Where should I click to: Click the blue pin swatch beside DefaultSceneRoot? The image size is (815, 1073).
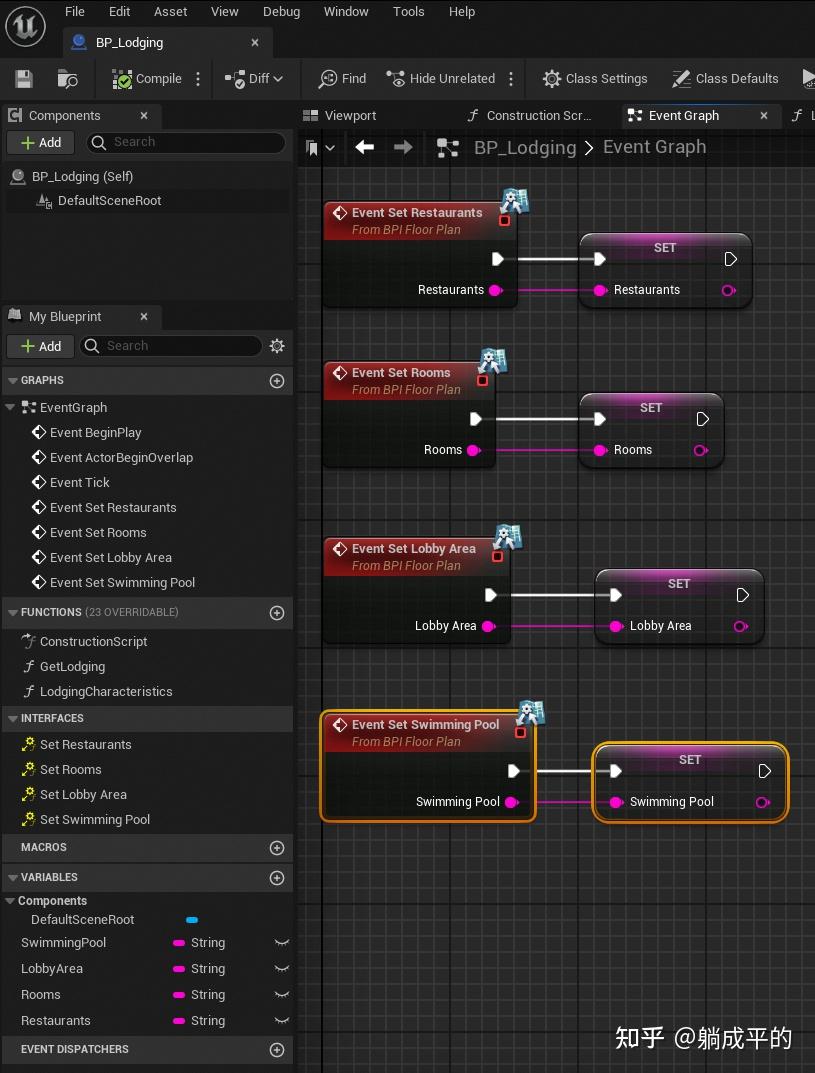click(191, 919)
